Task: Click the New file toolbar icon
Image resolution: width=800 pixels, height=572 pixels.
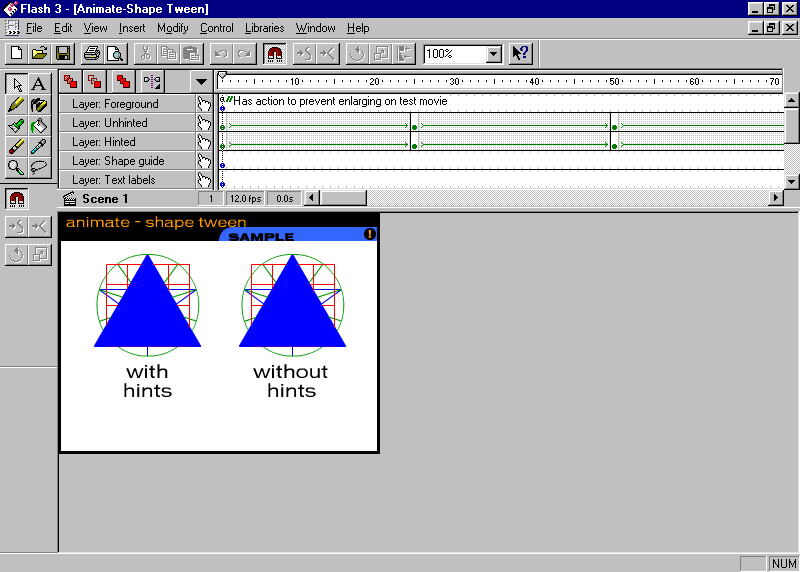Action: (x=16, y=54)
